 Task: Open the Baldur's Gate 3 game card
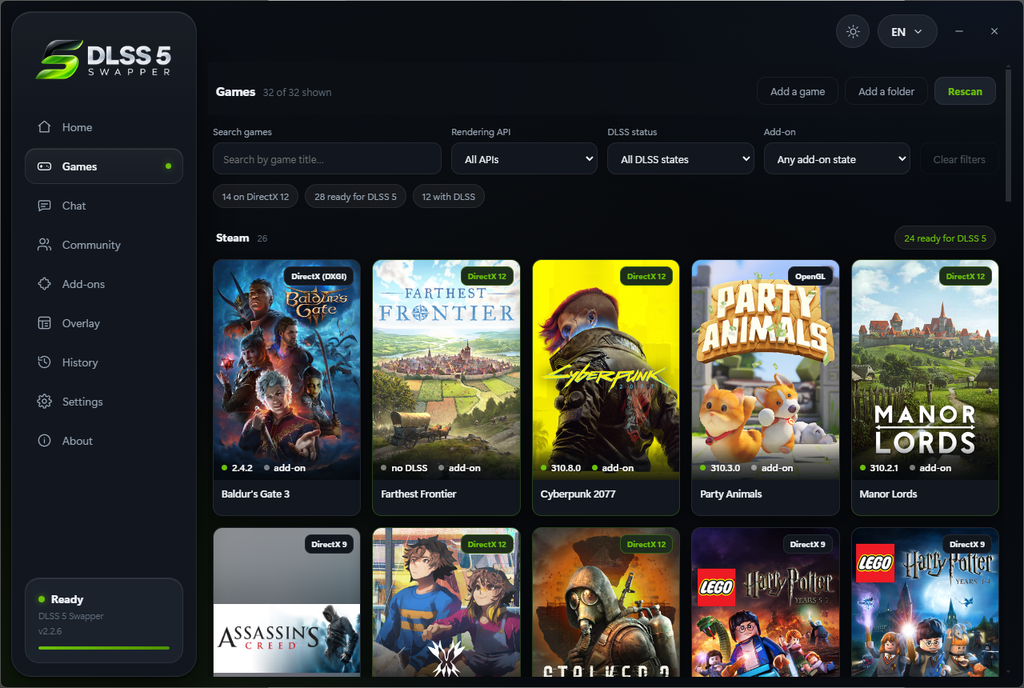pyautogui.click(x=287, y=387)
